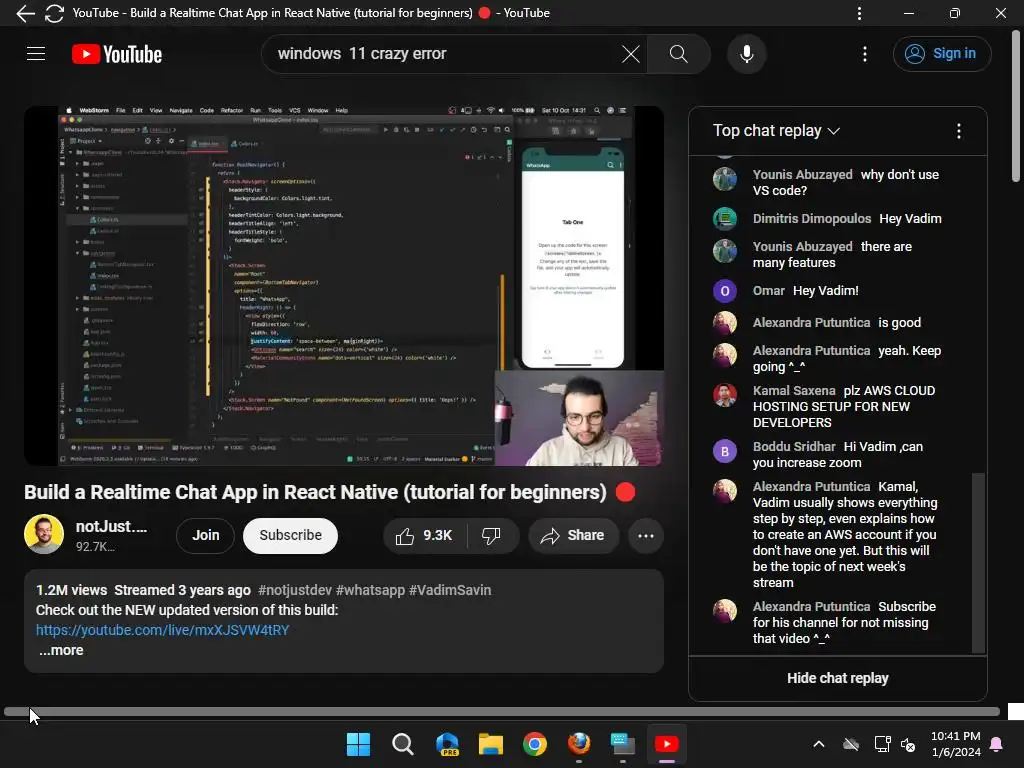Viewport: 1024px width, 768px height.
Task: Run search with the magnifier button
Action: (679, 54)
